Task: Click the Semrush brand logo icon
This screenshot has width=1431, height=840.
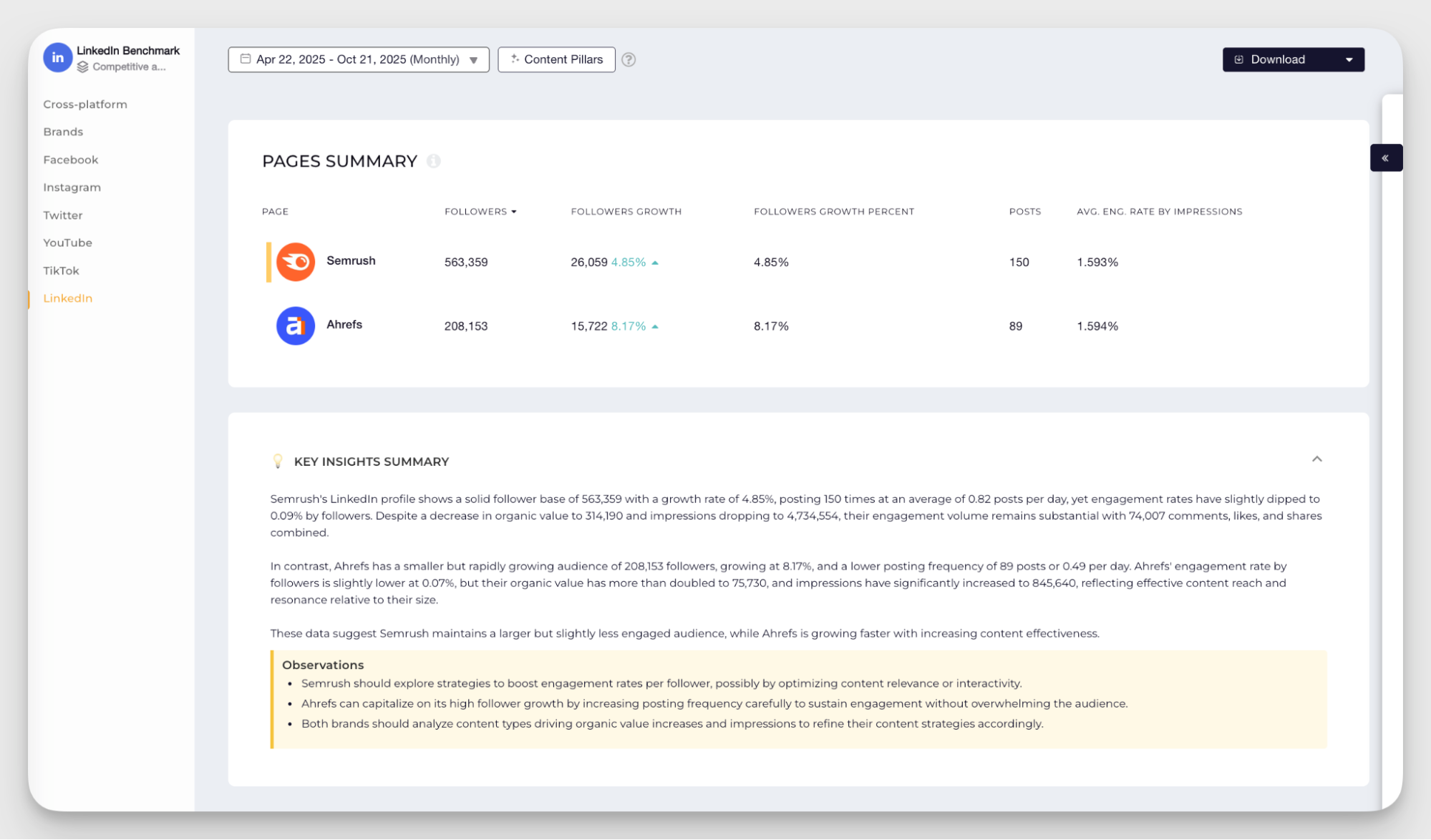Action: pos(296,262)
